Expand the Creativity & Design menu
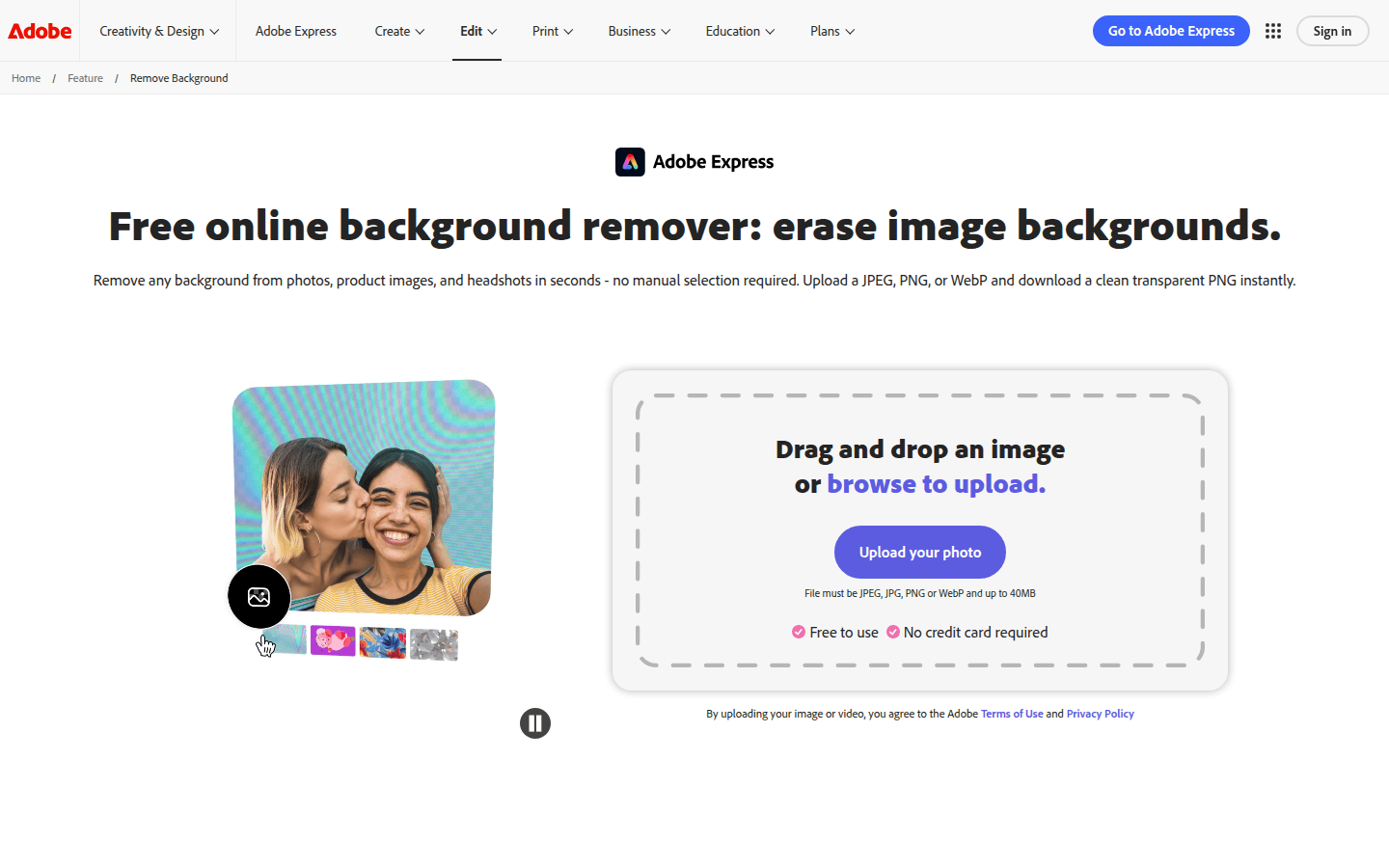The height and width of the screenshot is (868, 1389). click(159, 31)
